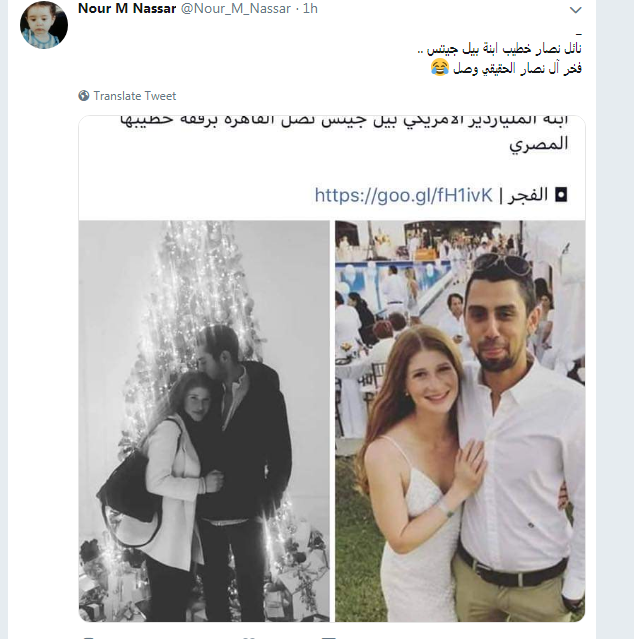Open the https://goo.gl/fH1ivK link
Image resolution: width=634 pixels, height=639 pixels.
403,195
